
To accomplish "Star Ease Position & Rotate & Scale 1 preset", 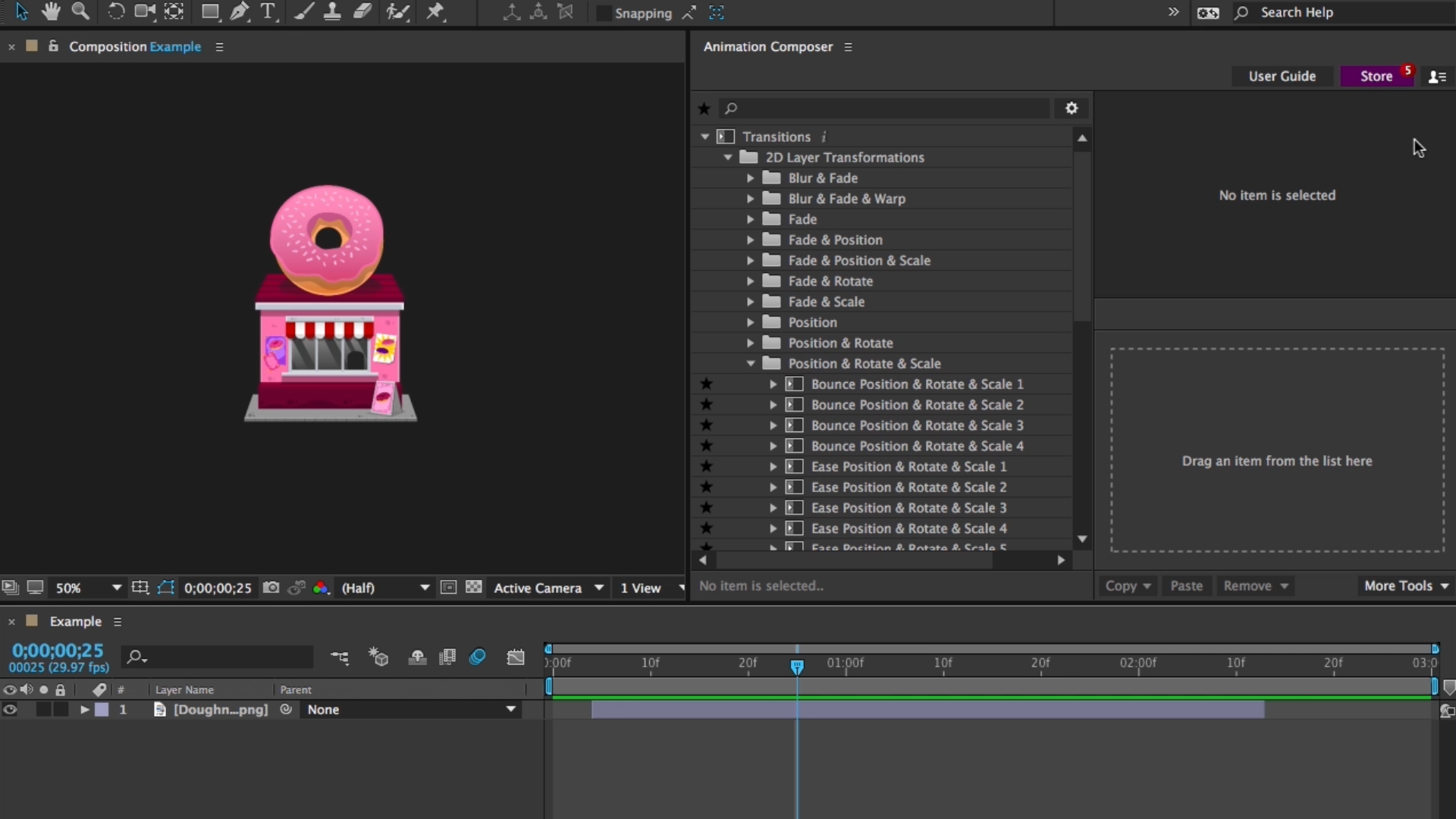I will [x=706, y=466].
